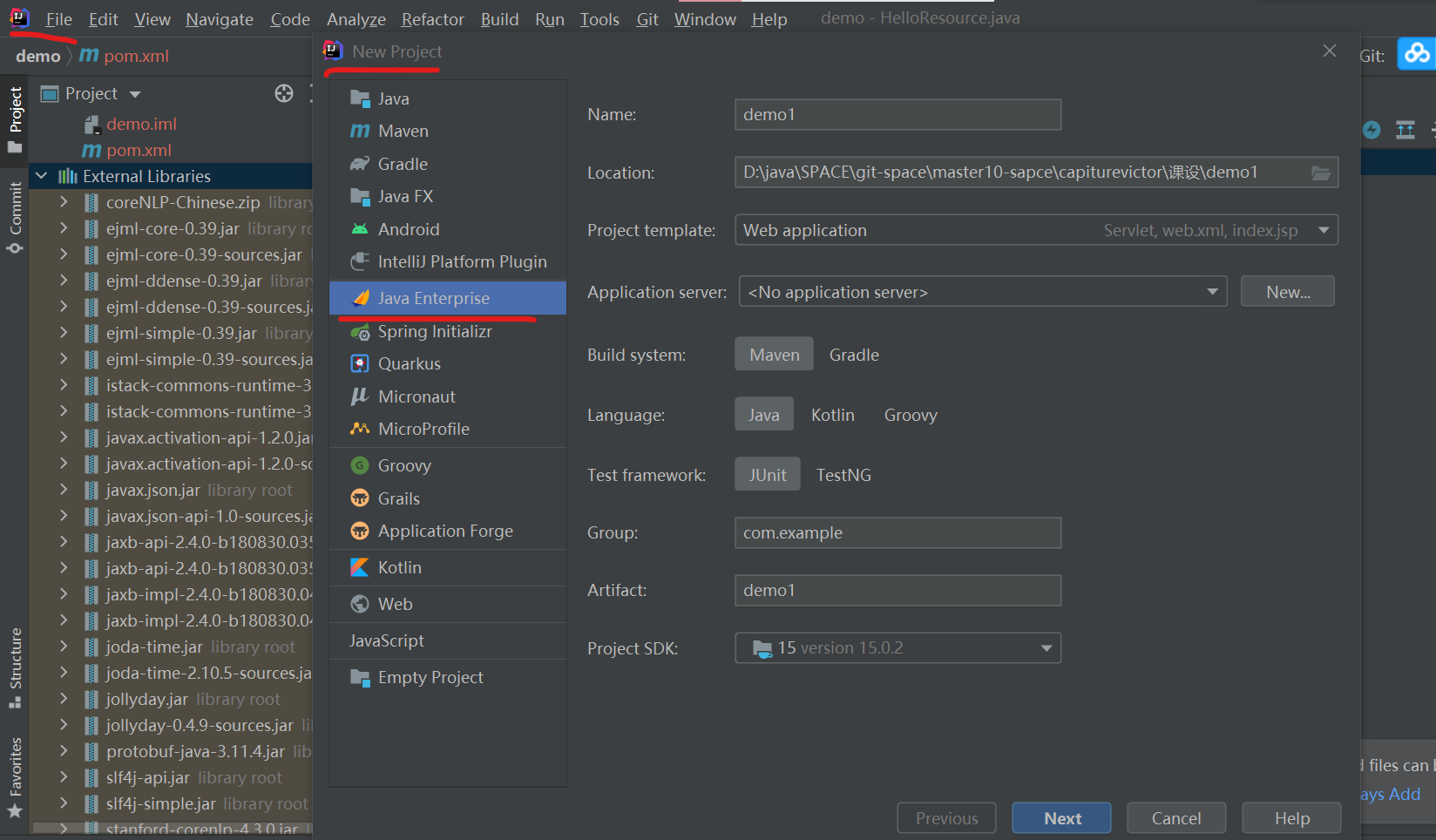Open the Commit tool window
Viewport: 1436px width, 840px height.
[15, 217]
